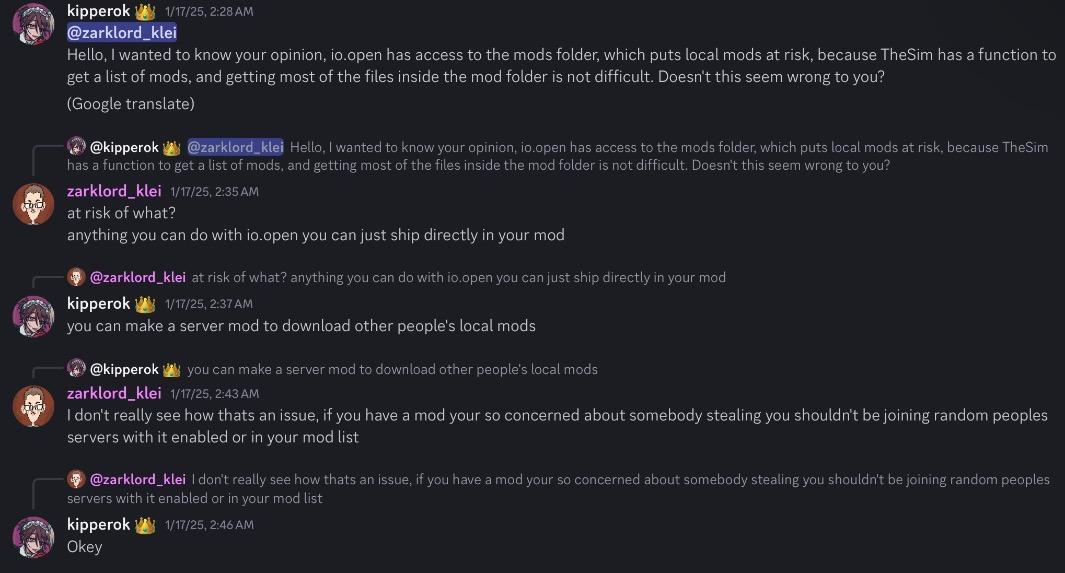The image size is (1065, 573).
Task: Click the small kipperok avatar in the first reply preview
Action: (x=76, y=146)
